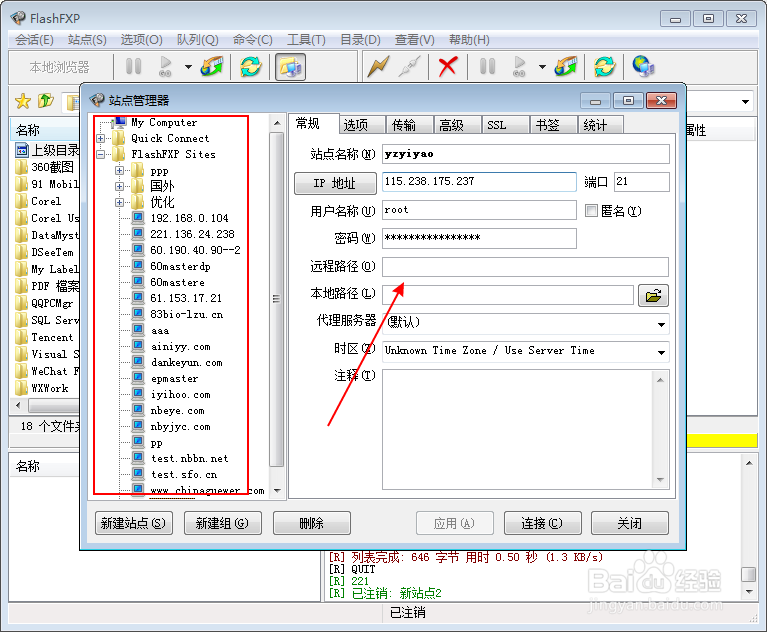Click the 删除 button
This screenshot has height=632, width=767.
312,523
